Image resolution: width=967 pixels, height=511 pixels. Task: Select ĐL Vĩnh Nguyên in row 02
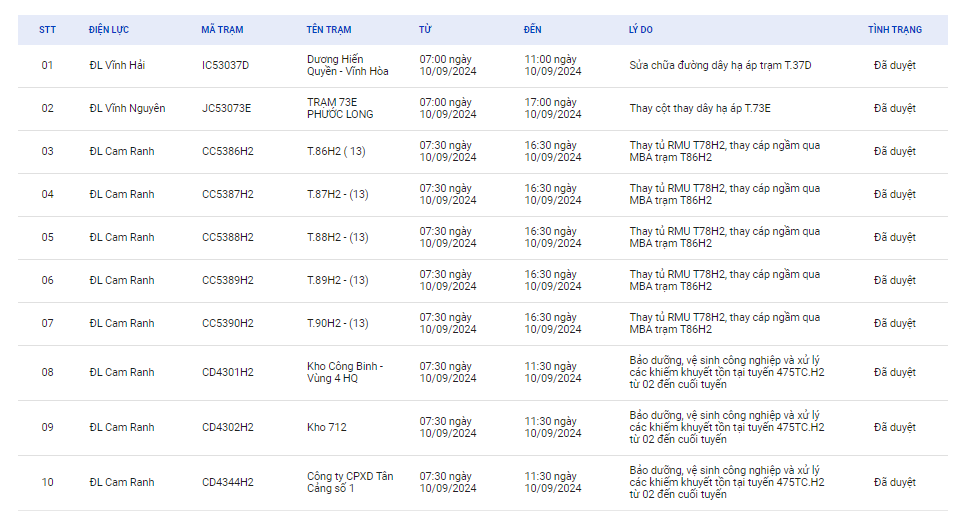[x=127, y=108]
